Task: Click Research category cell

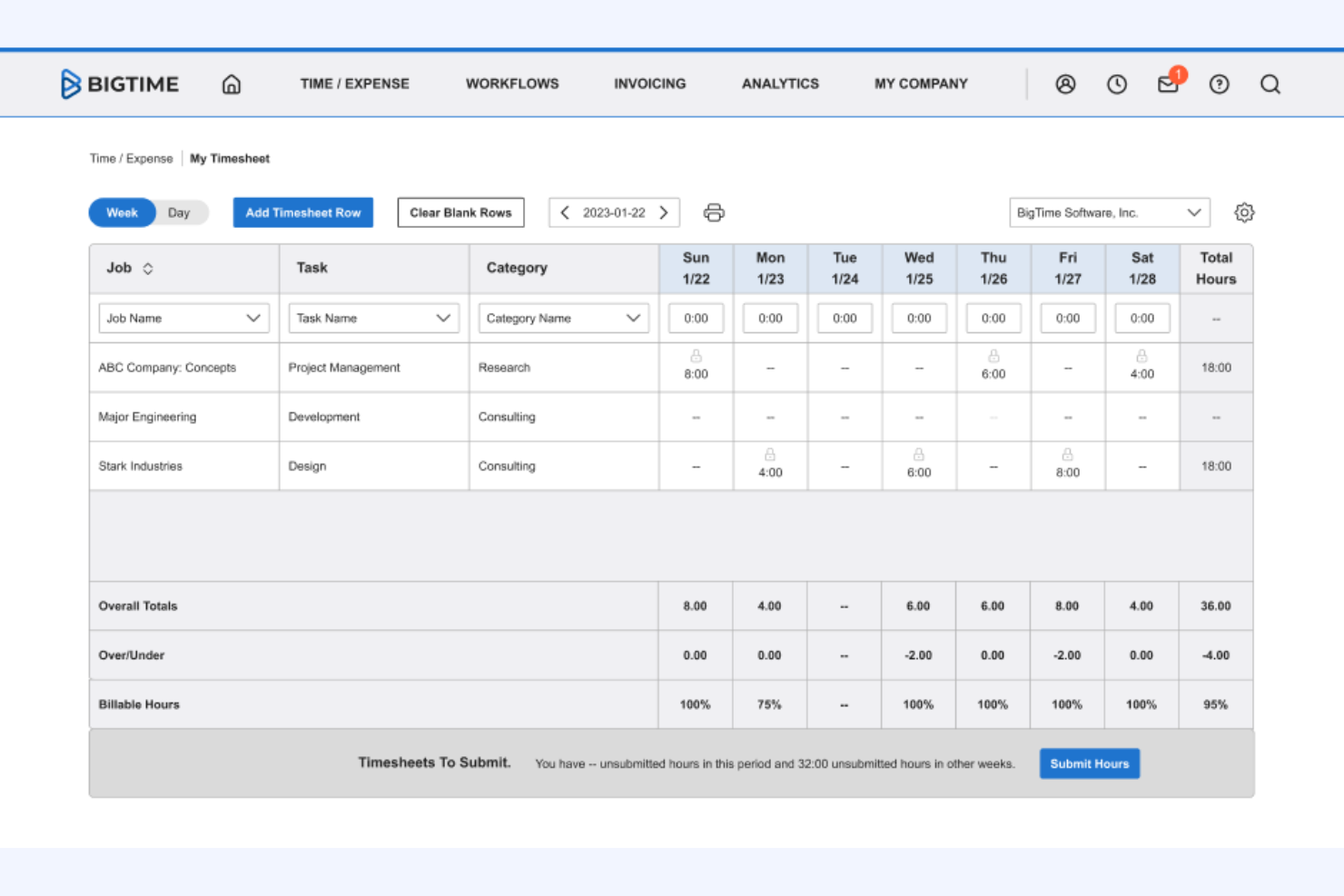Action: click(x=564, y=368)
